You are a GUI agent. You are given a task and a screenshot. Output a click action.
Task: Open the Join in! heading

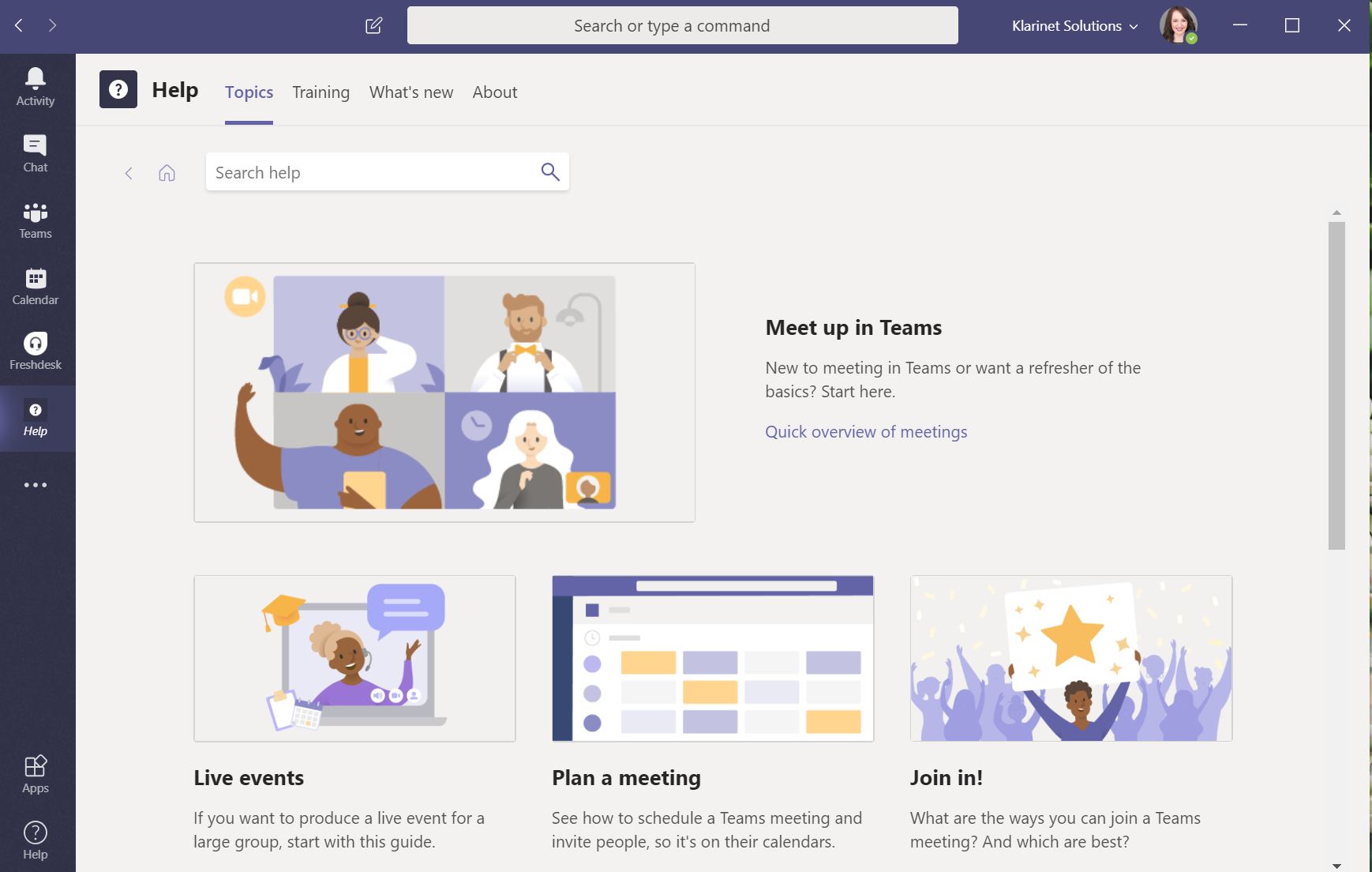pos(947,778)
